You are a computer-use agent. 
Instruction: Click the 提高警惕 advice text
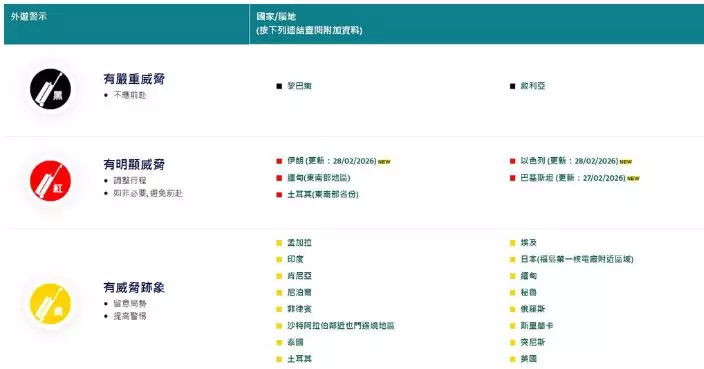click(x=130, y=316)
